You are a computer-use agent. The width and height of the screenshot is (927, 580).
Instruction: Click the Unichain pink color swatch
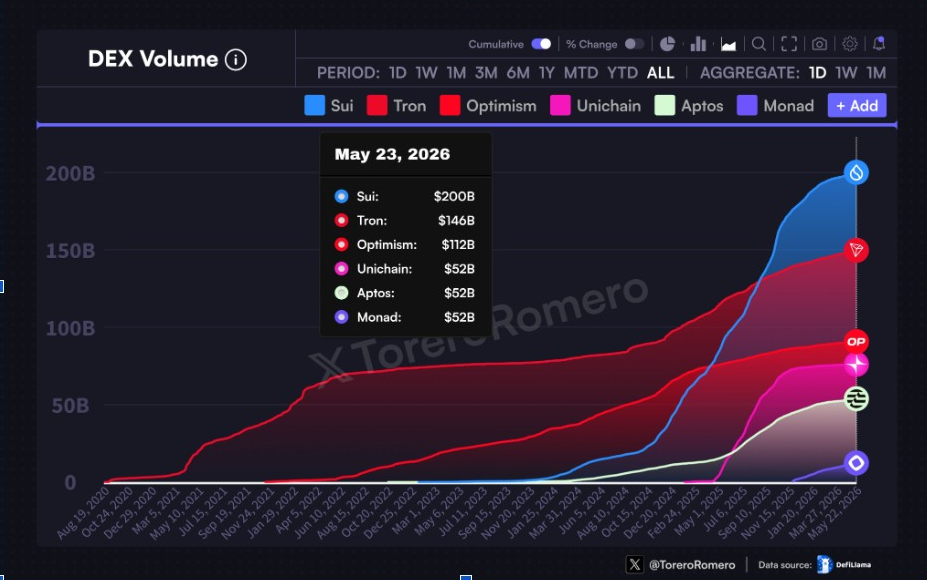click(560, 106)
